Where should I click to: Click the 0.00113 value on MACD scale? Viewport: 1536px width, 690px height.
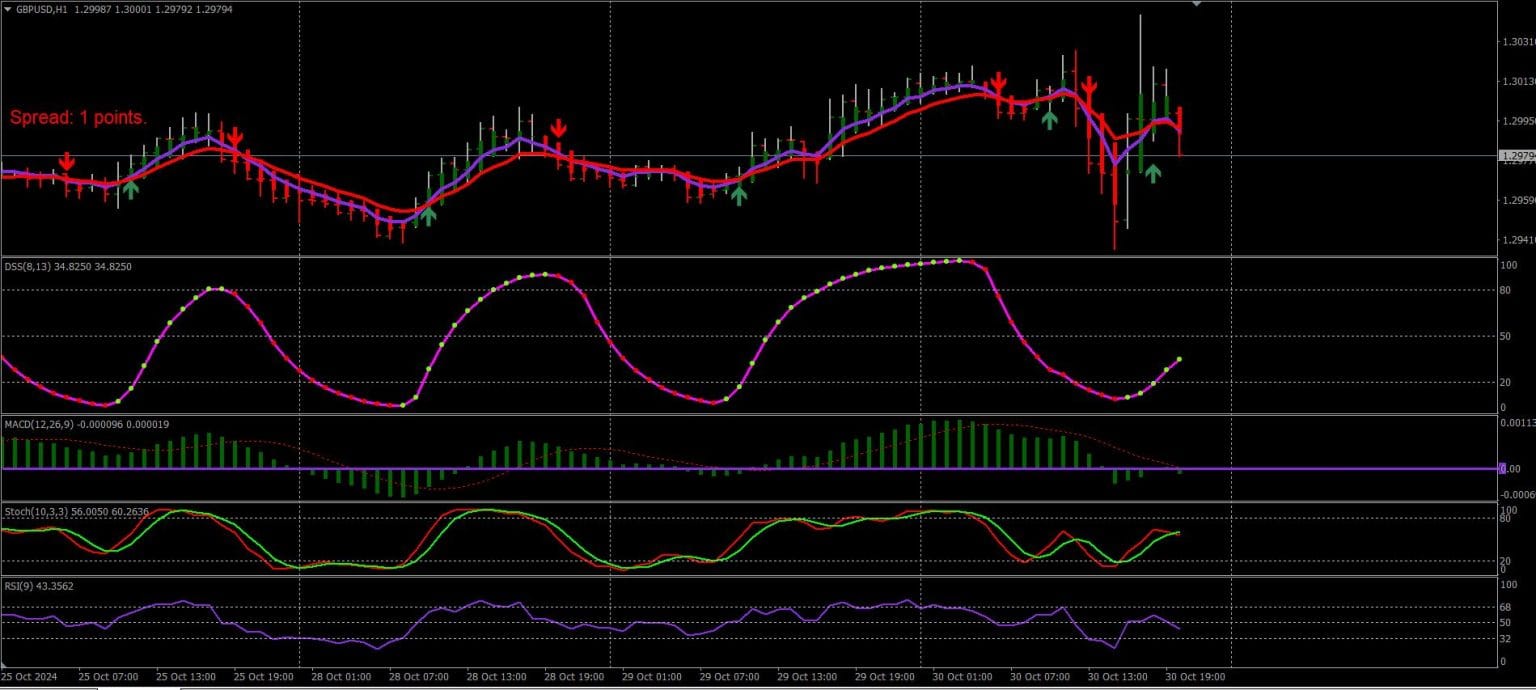(1519, 423)
